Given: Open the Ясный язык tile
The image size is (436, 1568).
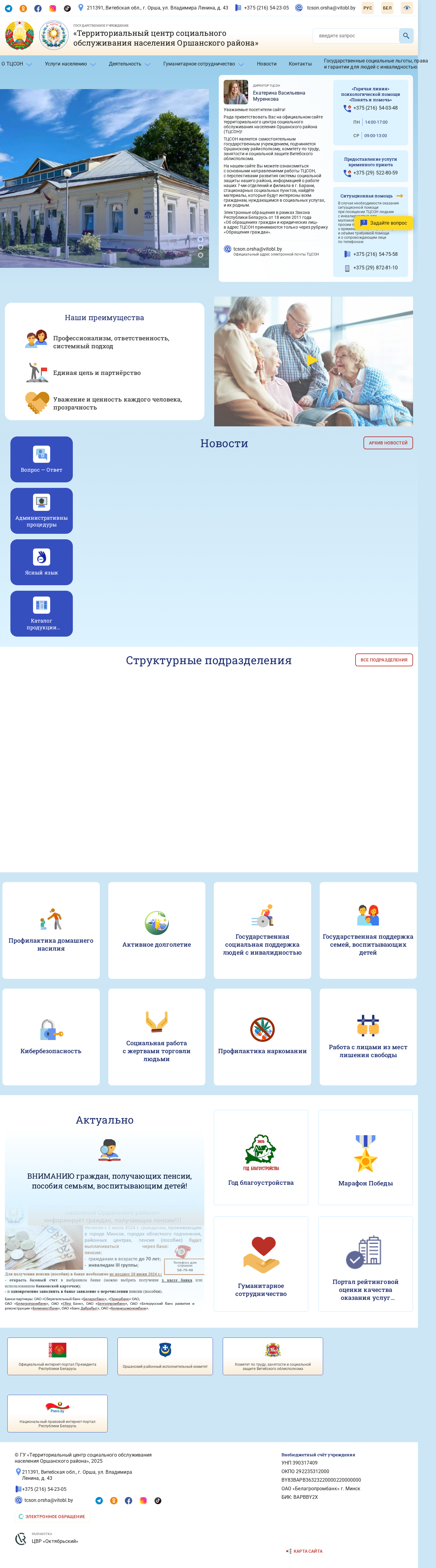Looking at the screenshot, I should (x=41, y=562).
